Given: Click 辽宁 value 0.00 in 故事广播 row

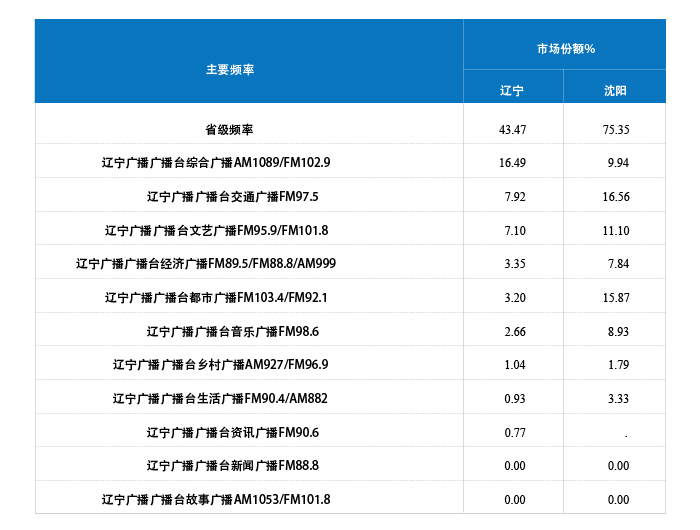Looking at the screenshot, I should [x=515, y=499].
